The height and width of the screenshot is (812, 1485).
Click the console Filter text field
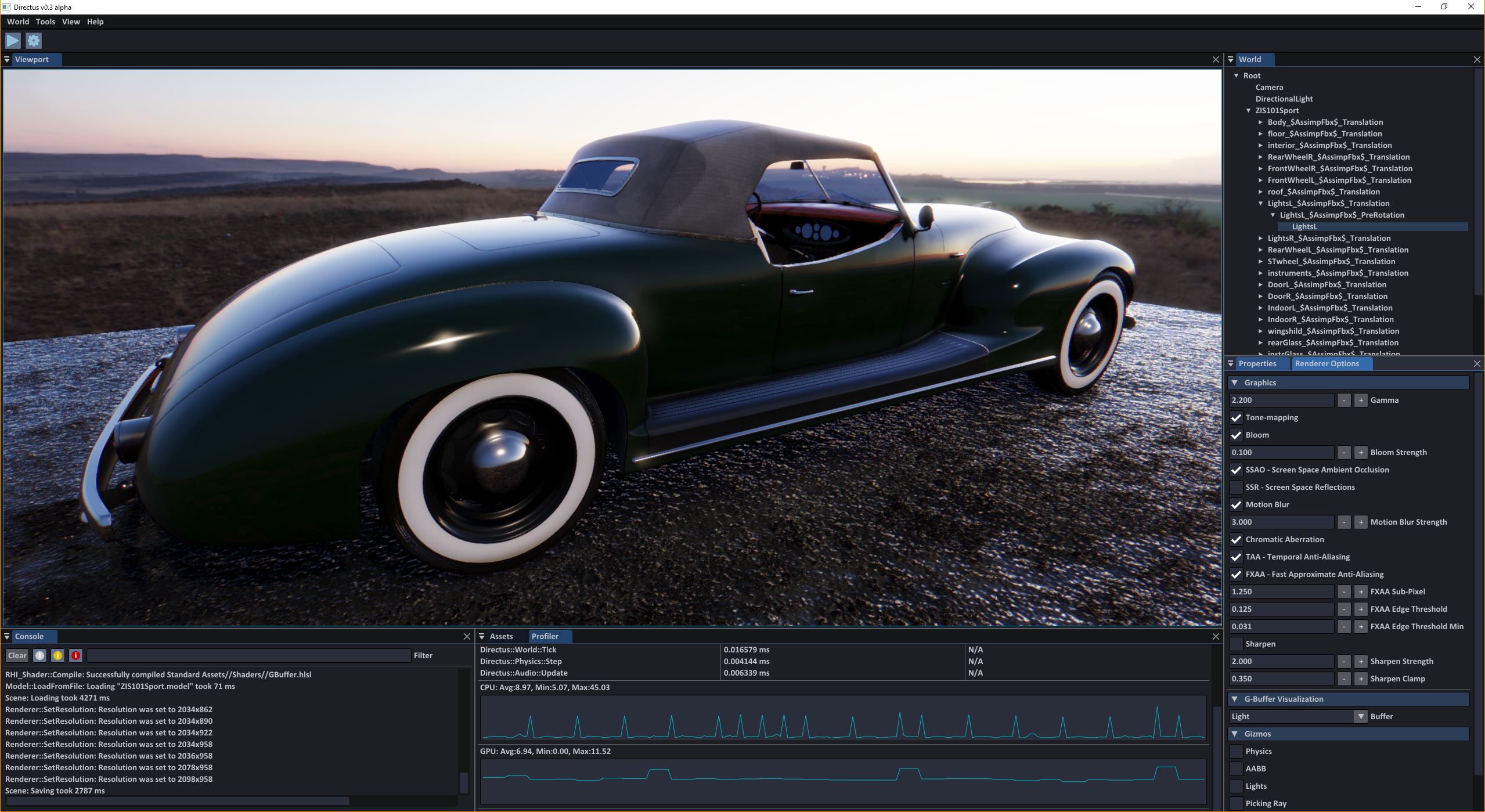point(248,655)
